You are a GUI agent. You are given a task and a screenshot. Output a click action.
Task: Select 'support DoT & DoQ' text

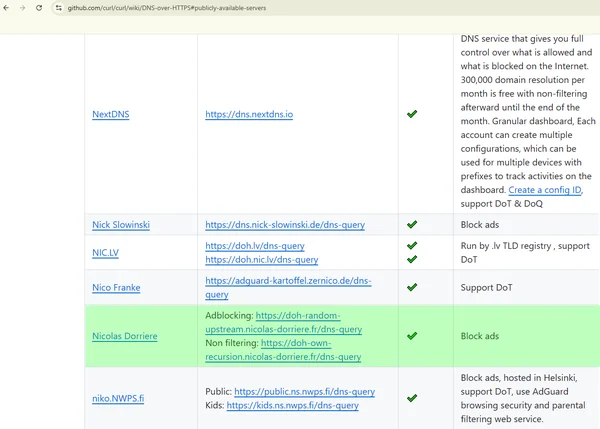[x=502, y=204]
